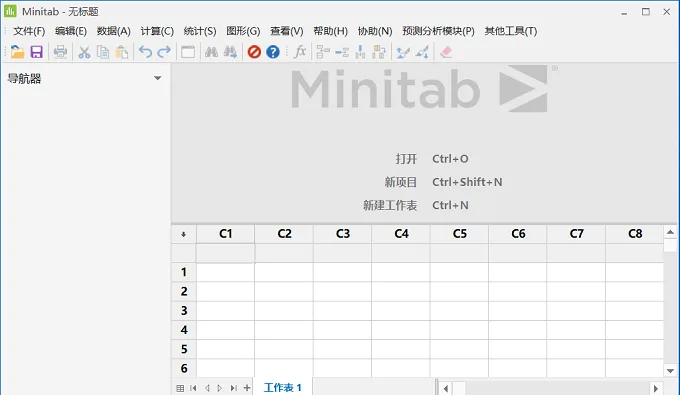Click the second worksheet-layout icon after fx
680x395 pixels.
(342, 52)
